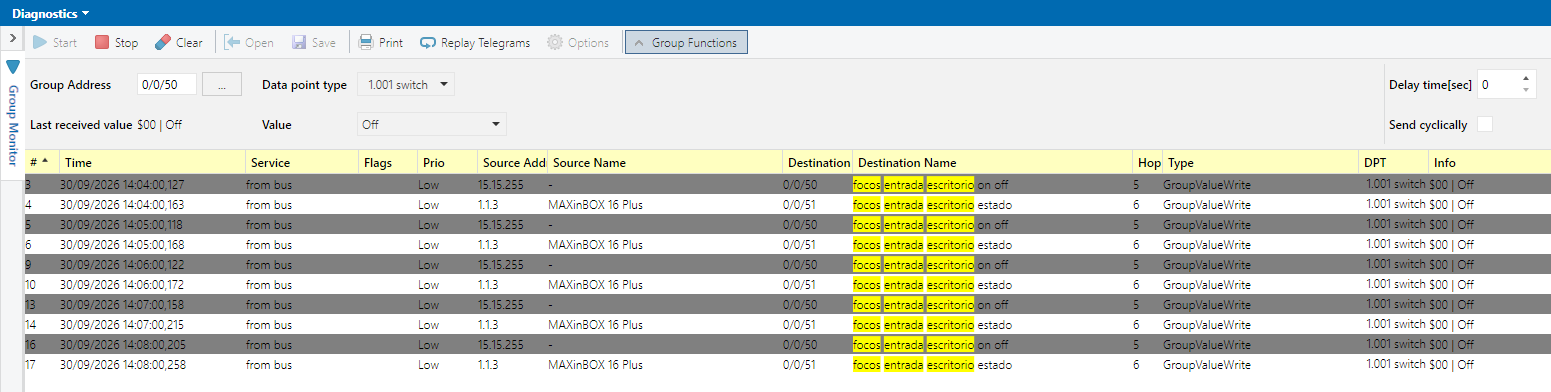Select telegram at 14:07:00,158
The height and width of the screenshot is (392, 1551).
[x=788, y=304]
